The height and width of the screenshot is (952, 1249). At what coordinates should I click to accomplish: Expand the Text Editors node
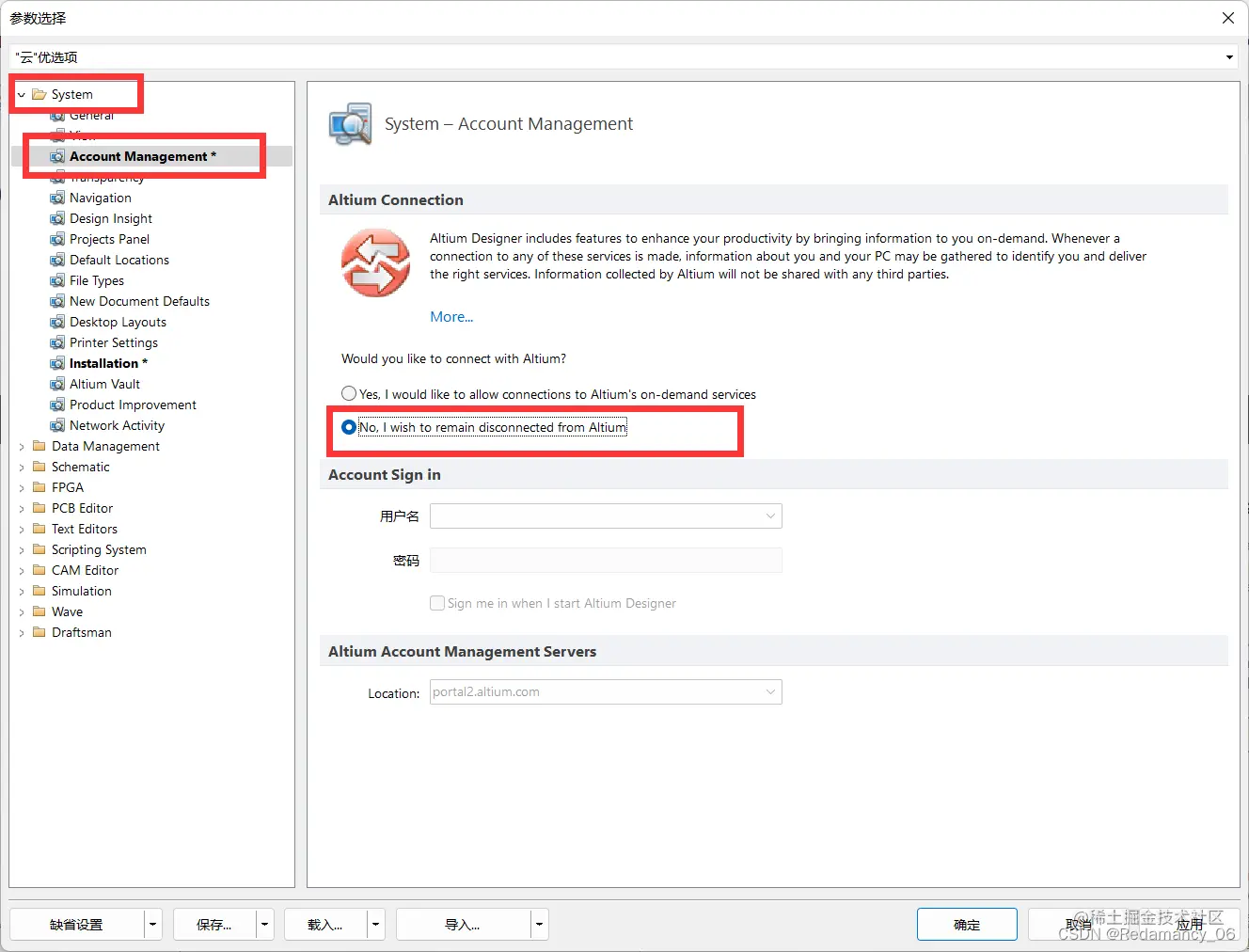pos(22,530)
